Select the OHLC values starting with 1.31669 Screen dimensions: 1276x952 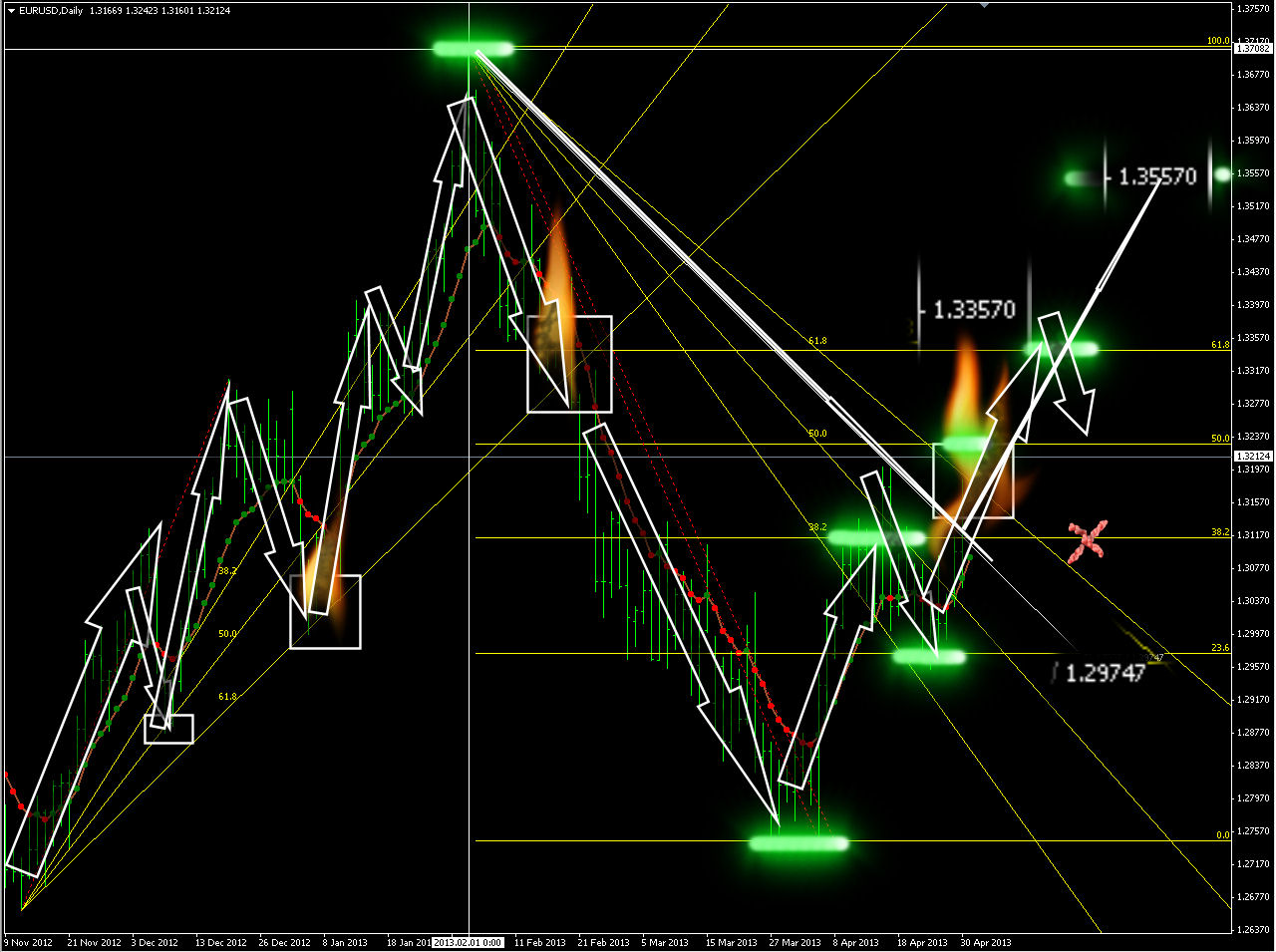coord(159,10)
